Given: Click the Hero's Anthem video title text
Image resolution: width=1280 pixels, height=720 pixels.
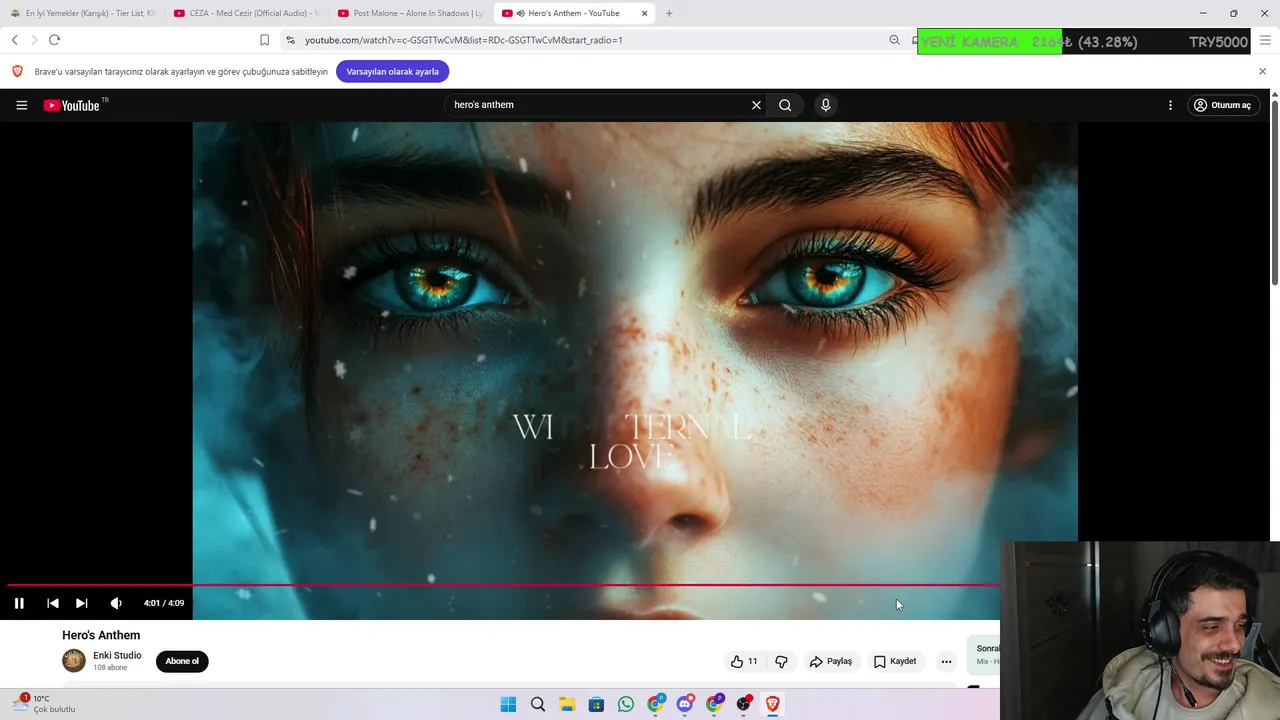Looking at the screenshot, I should pos(101,635).
